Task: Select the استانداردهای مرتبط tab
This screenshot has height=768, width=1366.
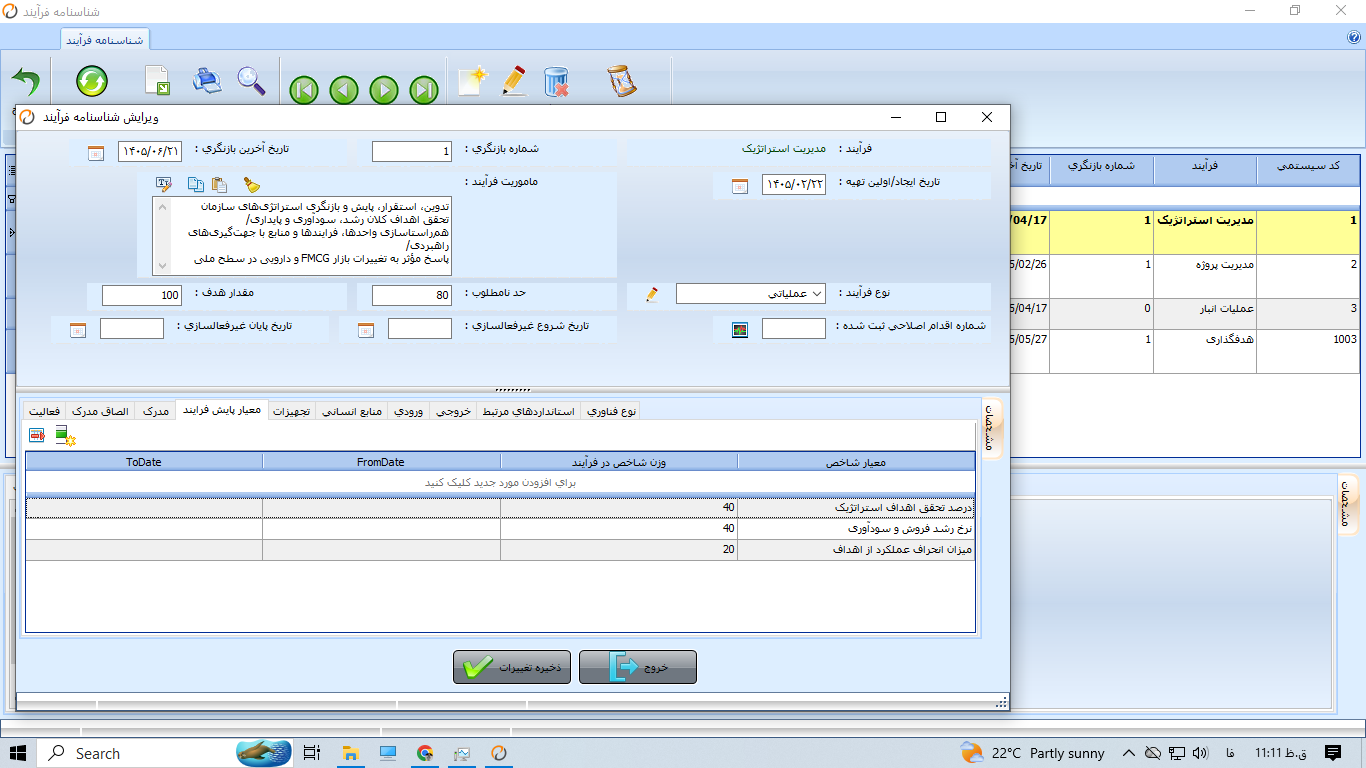Action: (x=530, y=411)
